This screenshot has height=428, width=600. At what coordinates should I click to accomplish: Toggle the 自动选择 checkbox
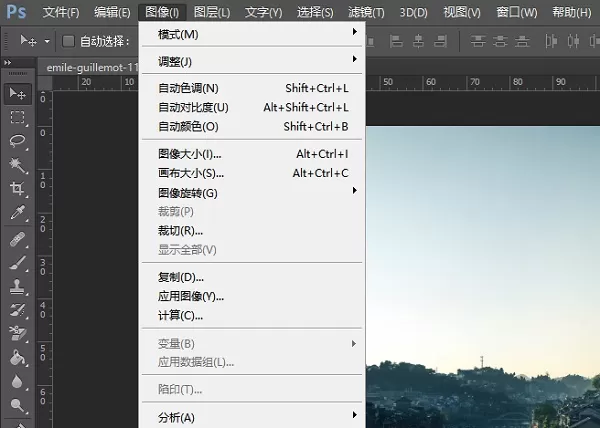click(x=68, y=41)
